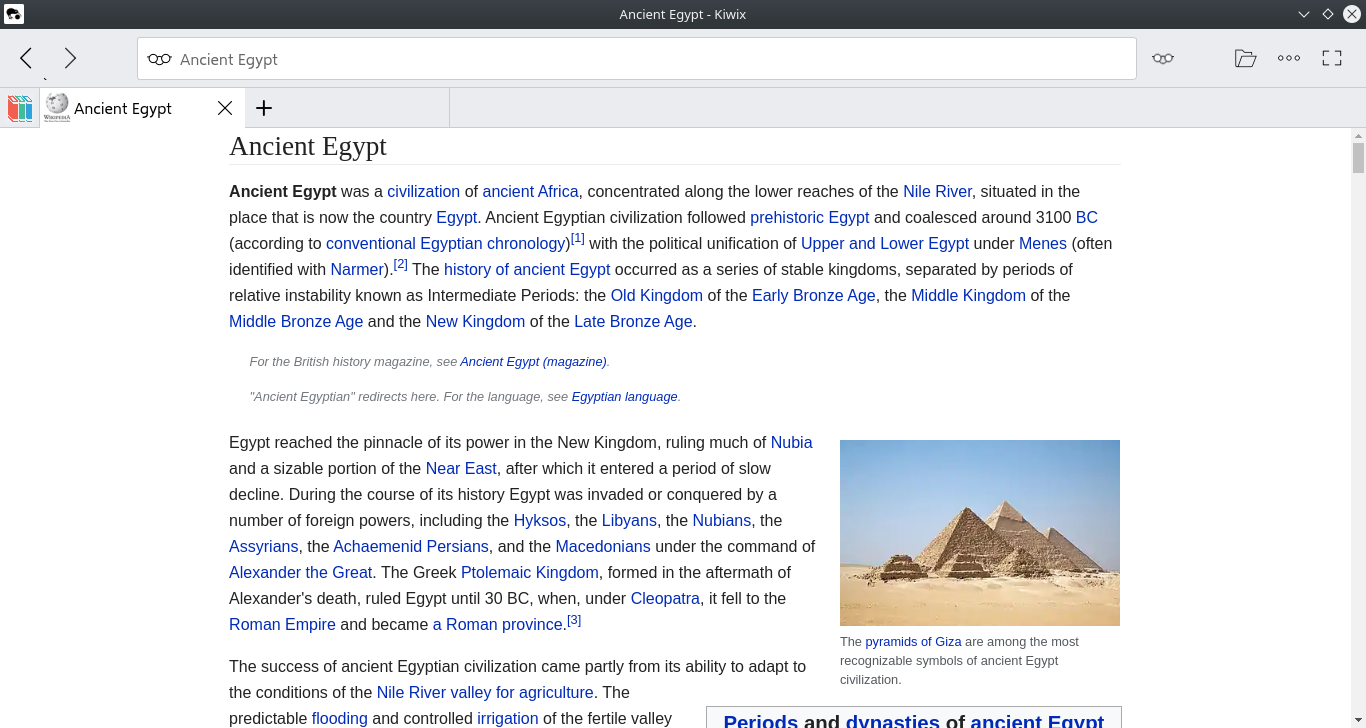Viewport: 1366px width, 728px height.
Task: Follow the Menes link
Action: point(1043,243)
